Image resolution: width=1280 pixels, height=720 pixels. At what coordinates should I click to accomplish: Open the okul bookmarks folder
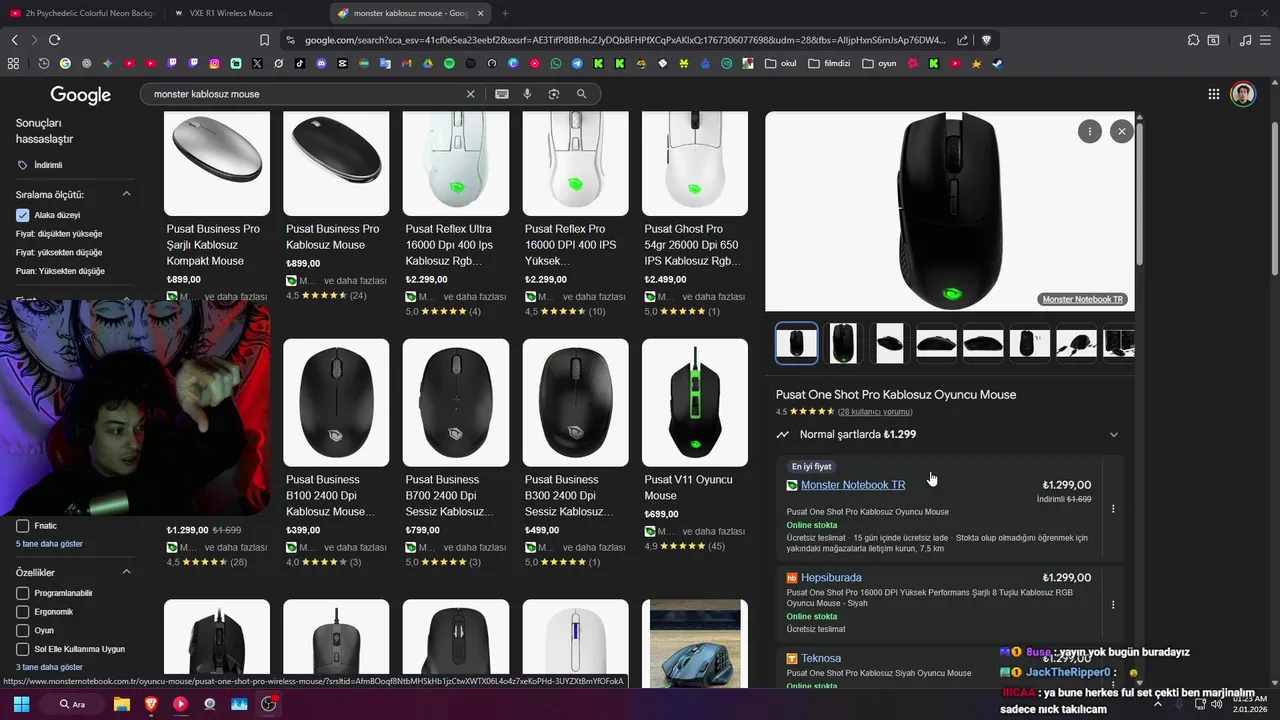pos(781,63)
